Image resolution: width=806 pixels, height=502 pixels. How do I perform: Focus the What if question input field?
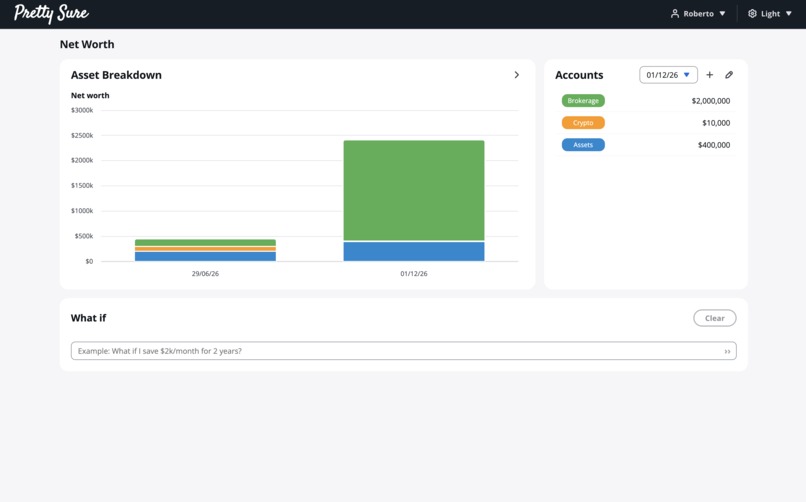[404, 351]
